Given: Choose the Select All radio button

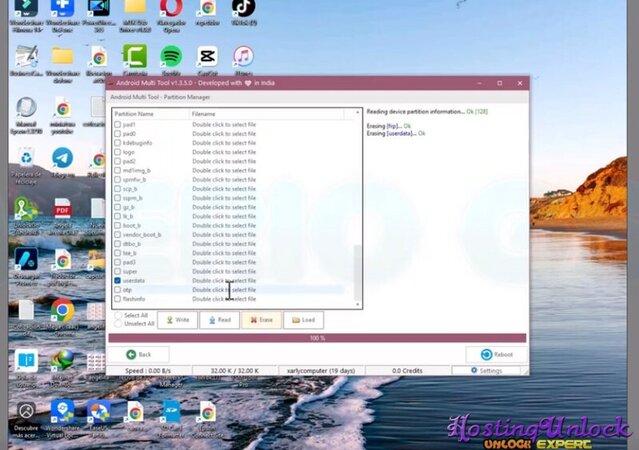Looking at the screenshot, I should [x=120, y=315].
